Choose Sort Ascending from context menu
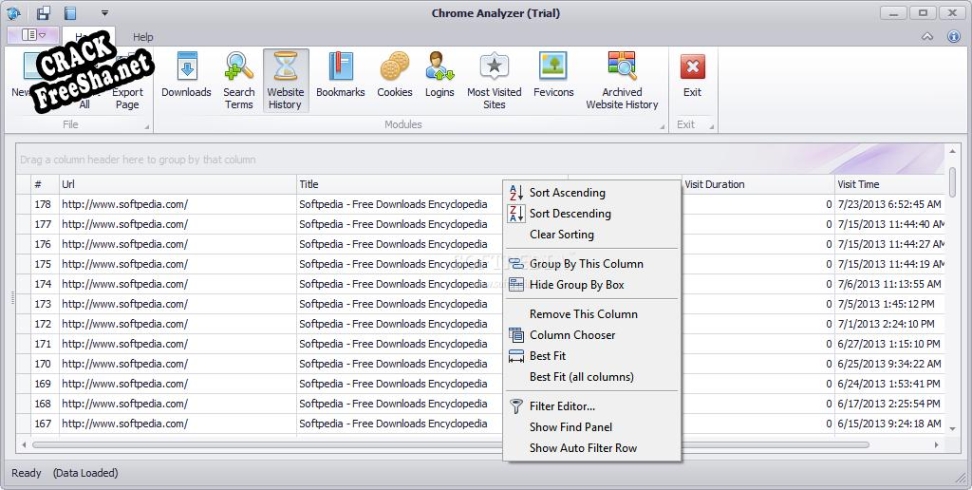972x490 pixels. pyautogui.click(x=567, y=193)
